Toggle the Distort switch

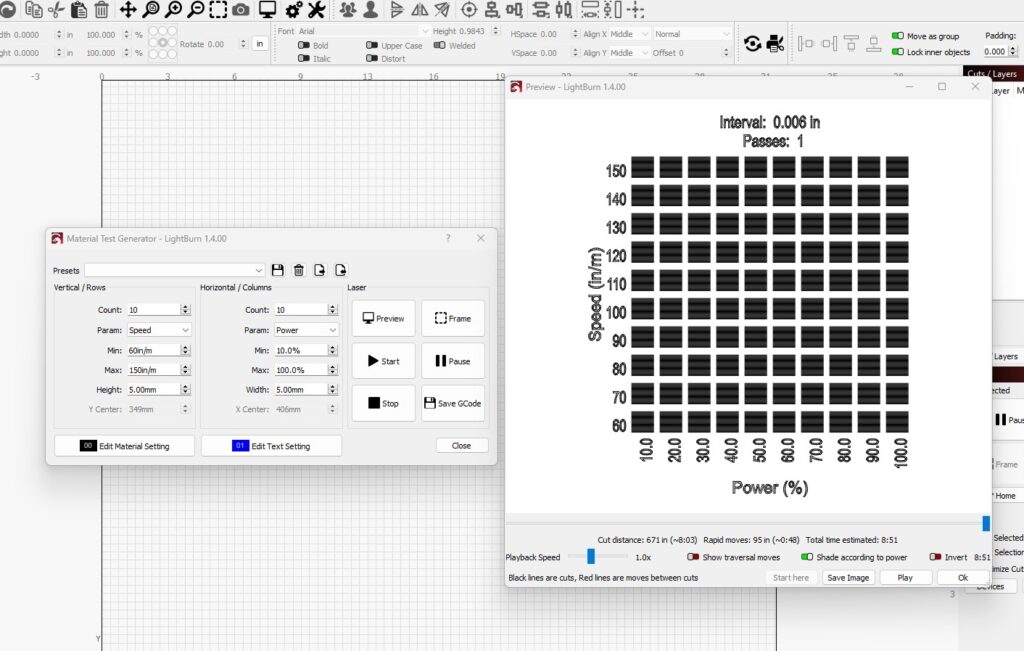pos(372,59)
